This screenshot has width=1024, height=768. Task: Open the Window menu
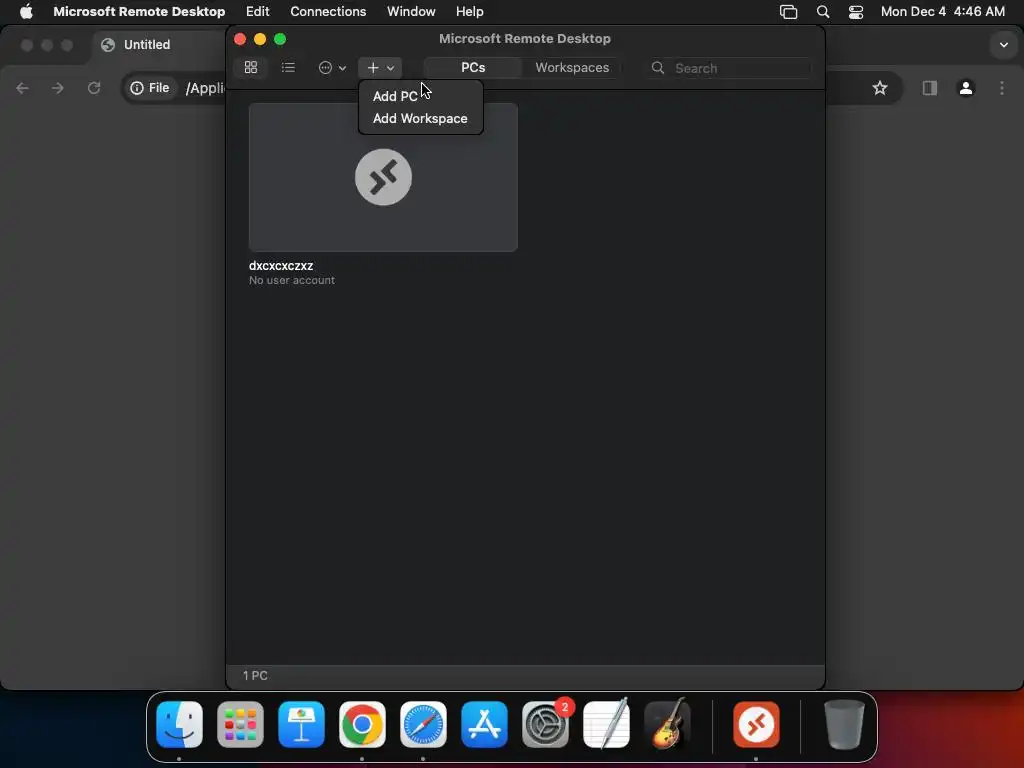(x=411, y=11)
